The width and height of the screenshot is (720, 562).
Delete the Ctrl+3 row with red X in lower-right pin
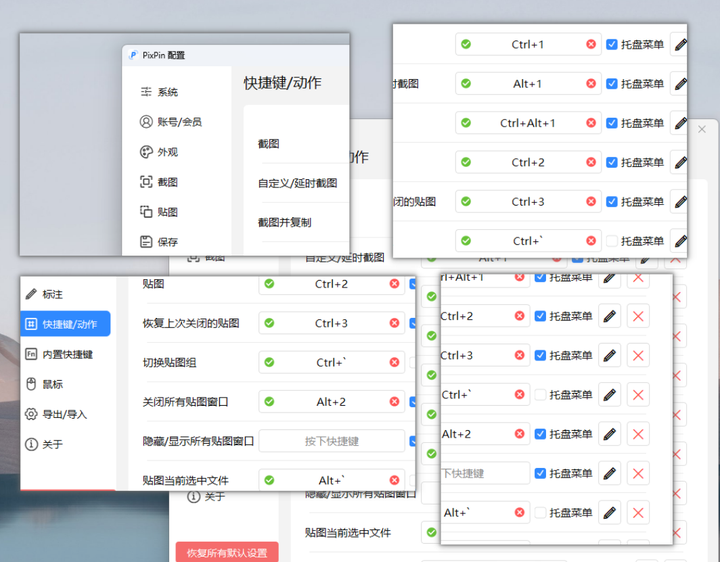(638, 355)
